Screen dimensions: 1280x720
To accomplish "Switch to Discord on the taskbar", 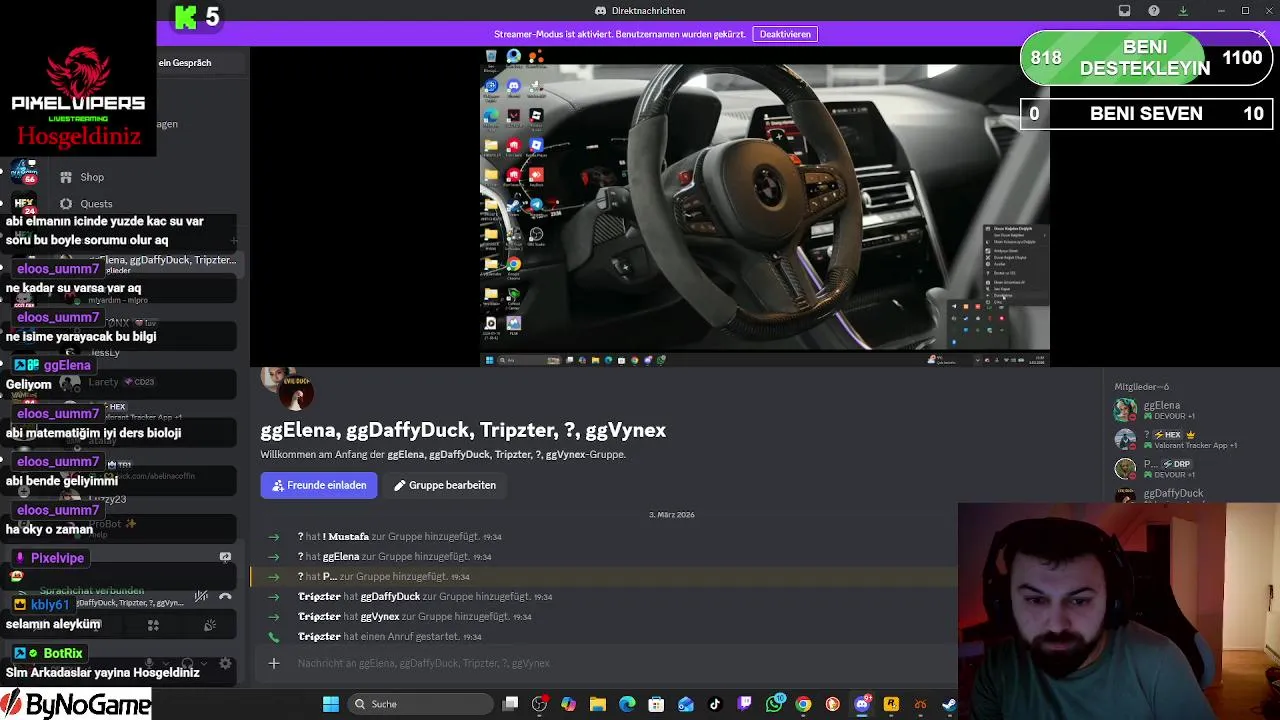I will (x=862, y=704).
